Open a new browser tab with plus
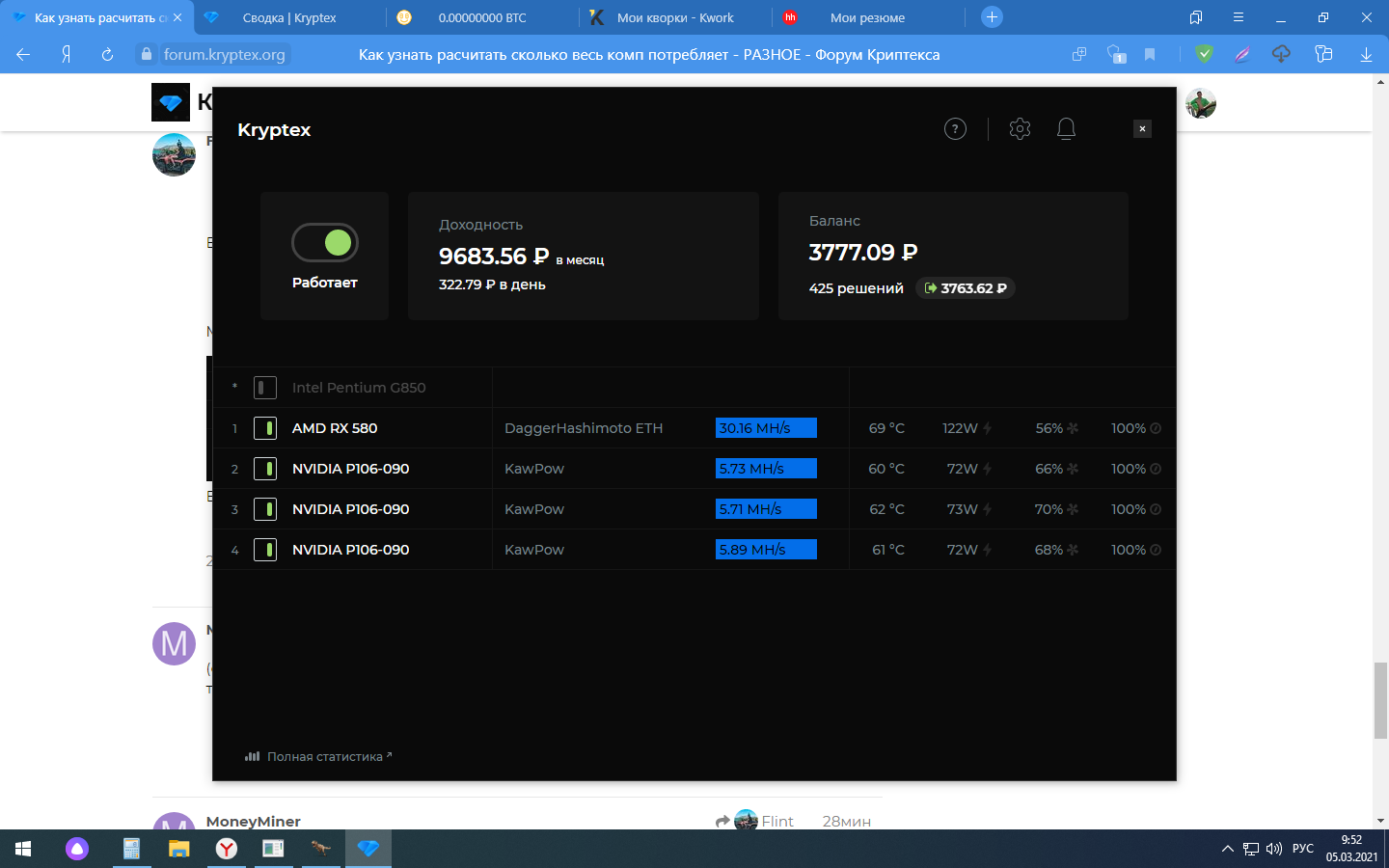The width and height of the screenshot is (1389, 868). [x=992, y=17]
